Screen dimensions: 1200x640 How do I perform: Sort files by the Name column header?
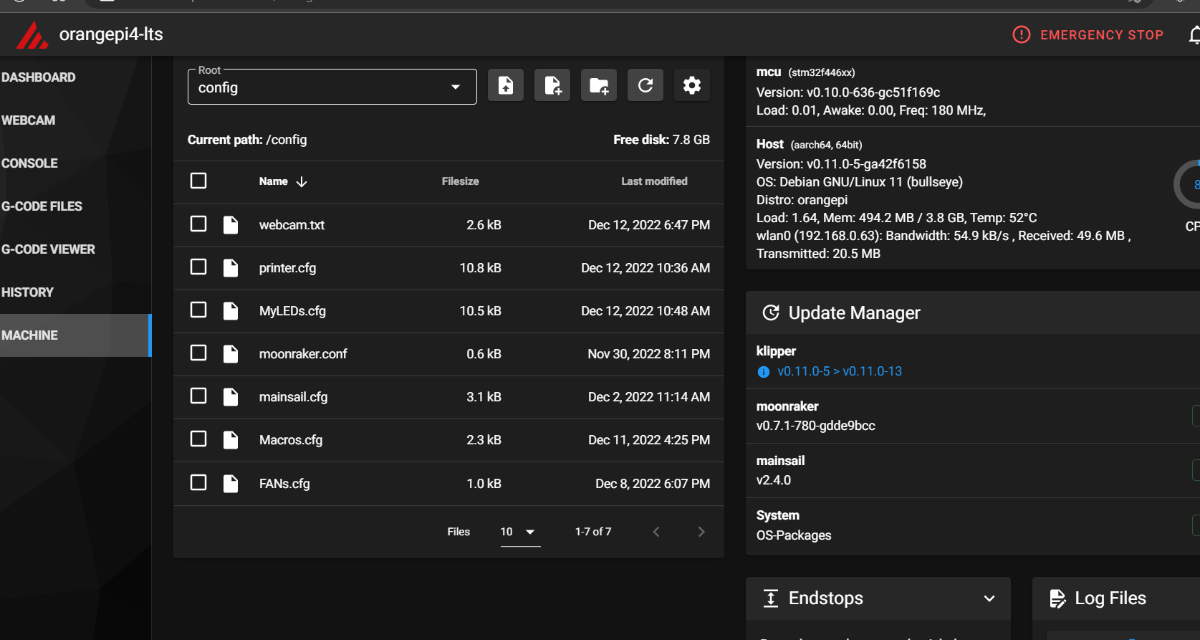pyautogui.click(x=273, y=182)
